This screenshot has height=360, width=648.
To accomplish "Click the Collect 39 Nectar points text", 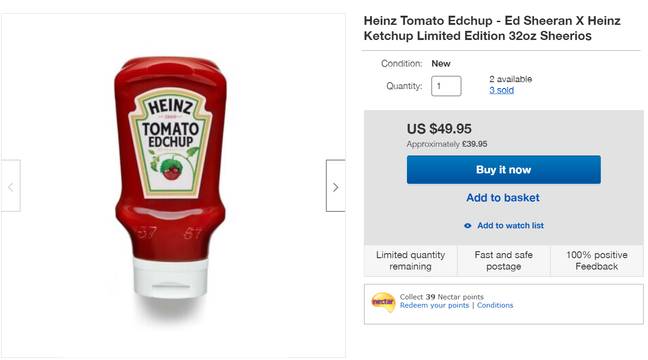I will coord(441,297).
